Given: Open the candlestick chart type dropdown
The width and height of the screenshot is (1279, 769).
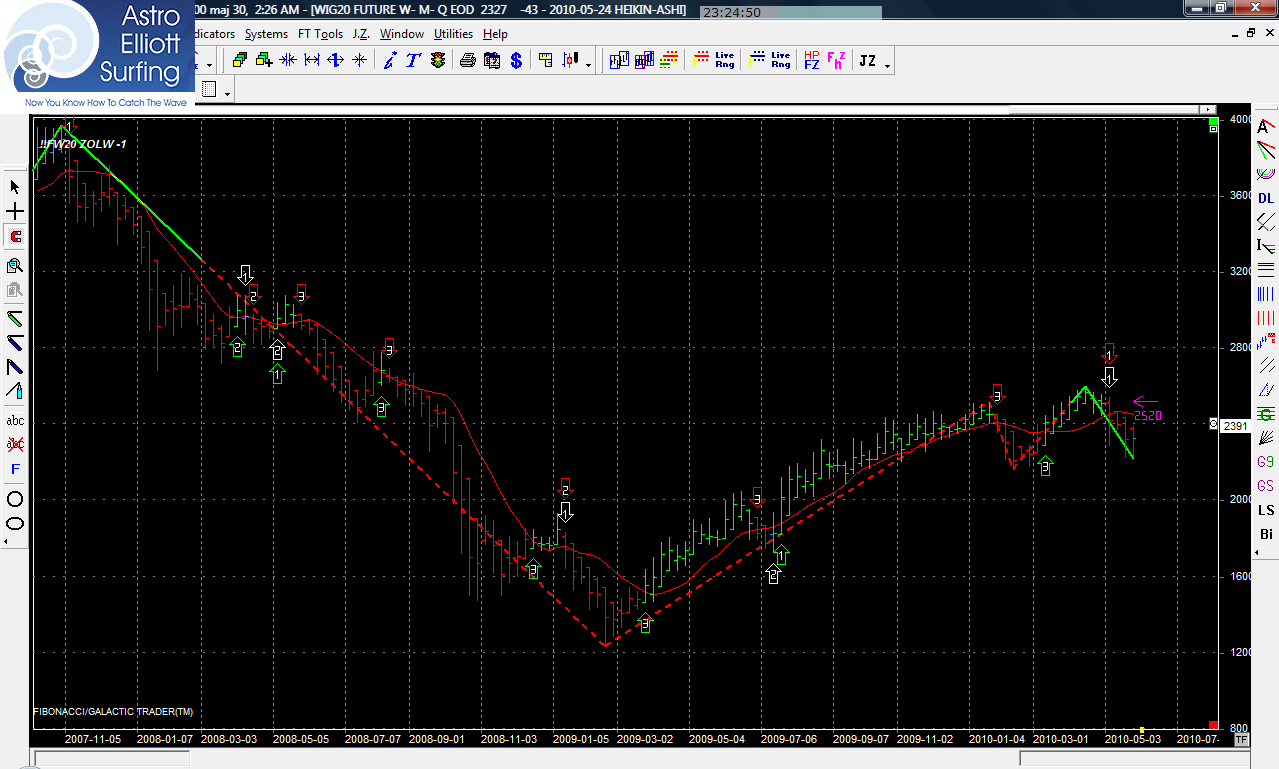Looking at the screenshot, I should [588, 65].
